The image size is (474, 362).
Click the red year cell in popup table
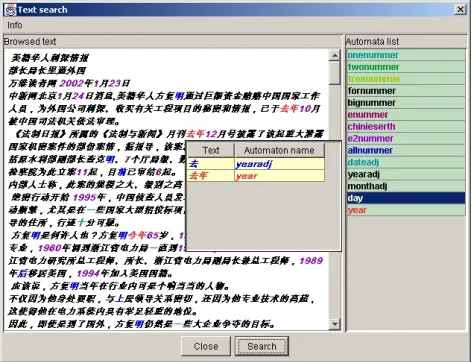coord(279,176)
